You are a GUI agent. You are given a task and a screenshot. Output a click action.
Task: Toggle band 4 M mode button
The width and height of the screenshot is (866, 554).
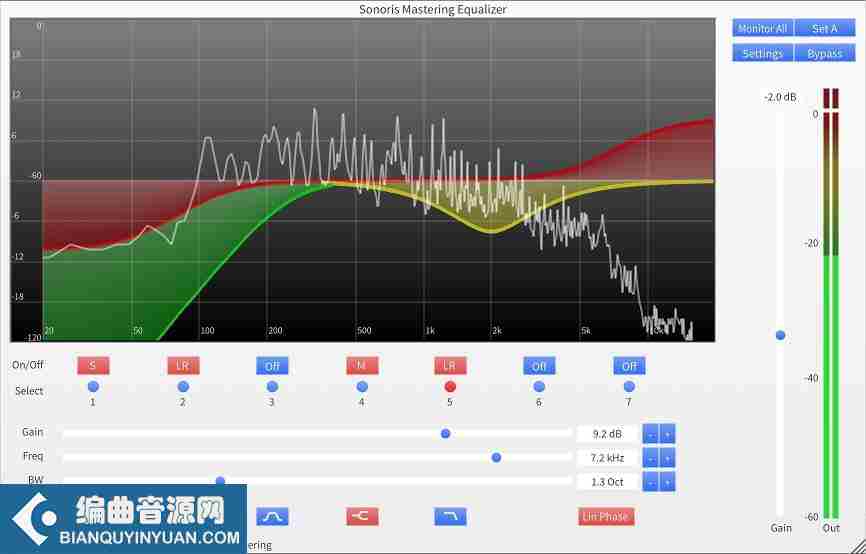(x=362, y=365)
